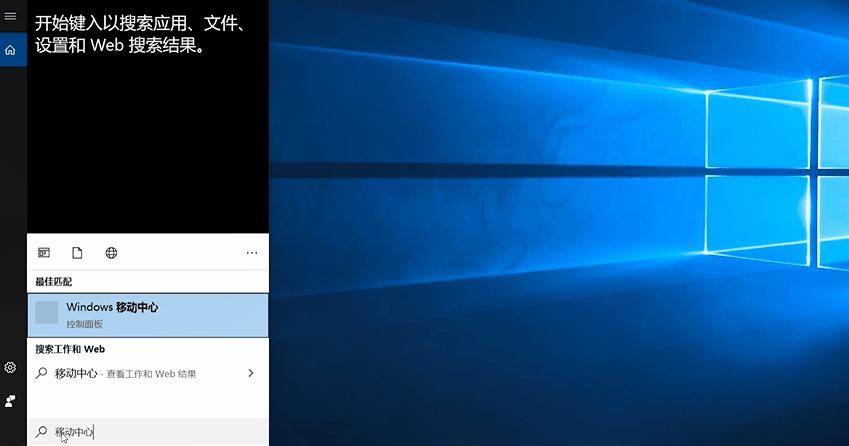The height and width of the screenshot is (446, 849).
Task: Click the 最佳匹配 heading text
Action: pos(54,281)
